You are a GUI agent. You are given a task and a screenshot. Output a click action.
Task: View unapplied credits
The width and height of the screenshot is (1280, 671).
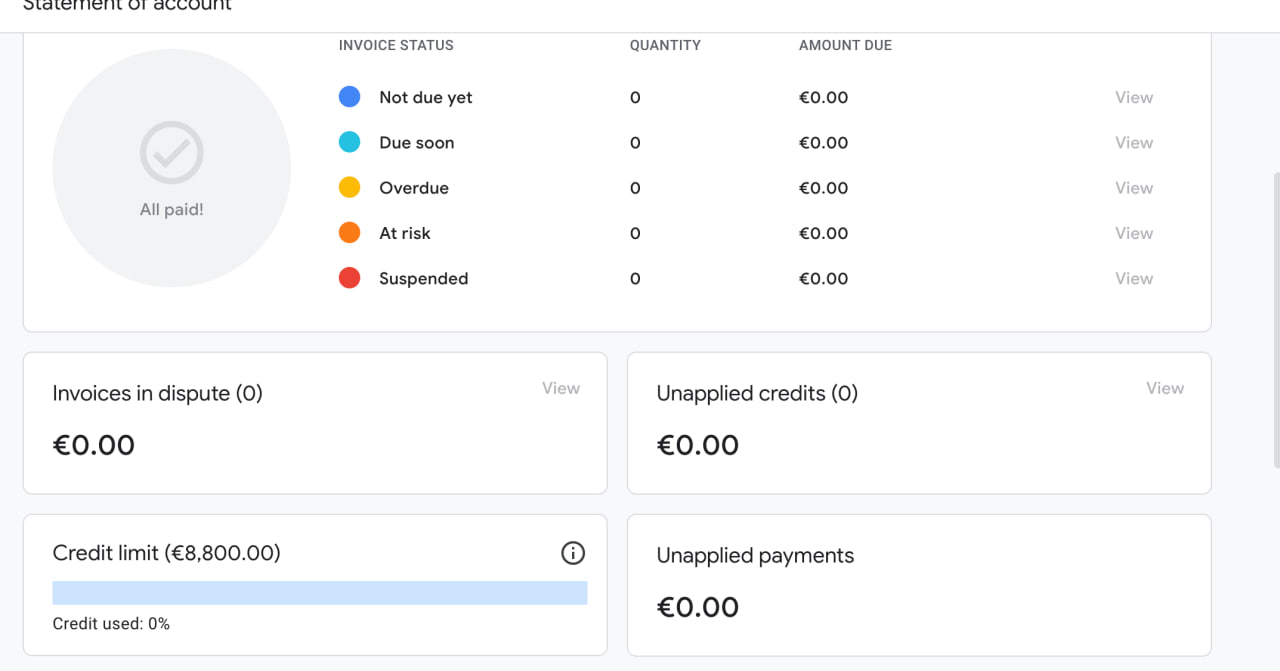pos(1165,388)
